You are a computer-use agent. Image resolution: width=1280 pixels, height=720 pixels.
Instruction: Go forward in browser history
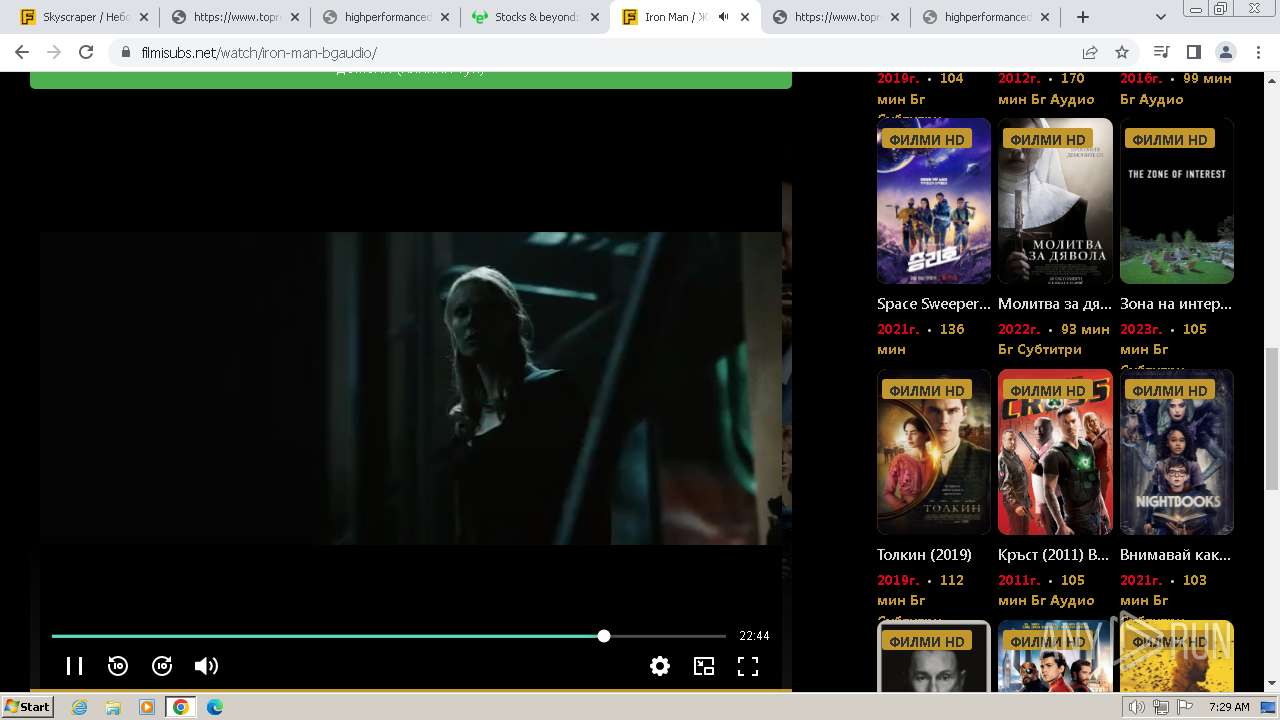[54, 52]
